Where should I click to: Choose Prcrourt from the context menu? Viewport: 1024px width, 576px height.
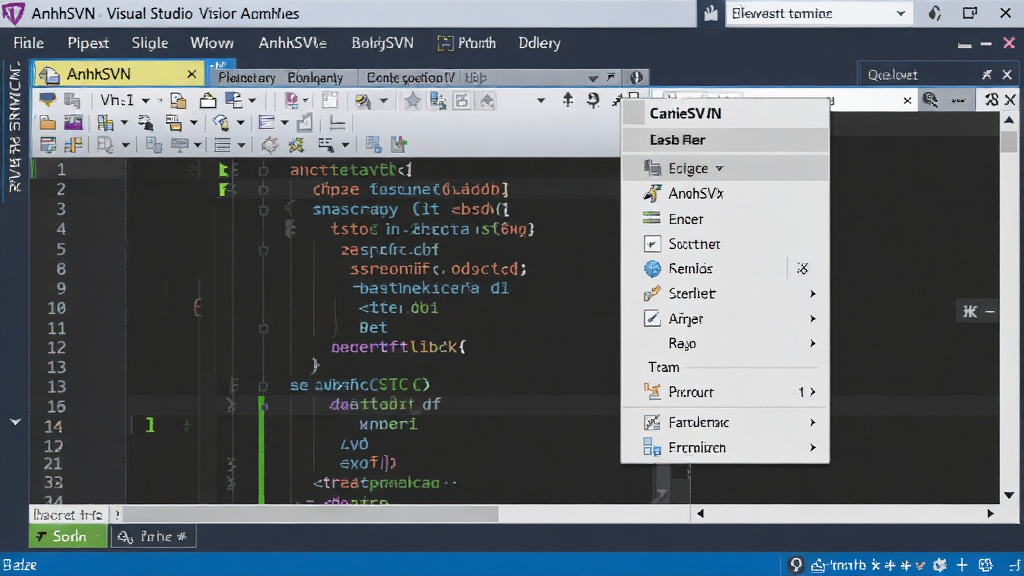point(725,392)
